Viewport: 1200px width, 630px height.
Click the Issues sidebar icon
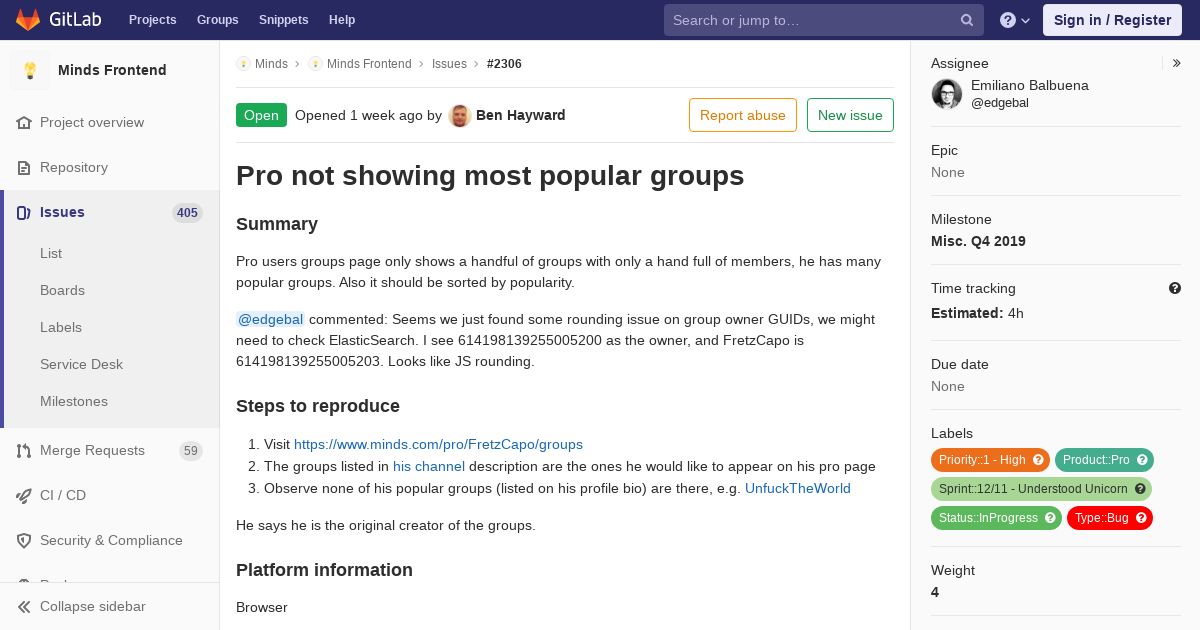(24, 212)
